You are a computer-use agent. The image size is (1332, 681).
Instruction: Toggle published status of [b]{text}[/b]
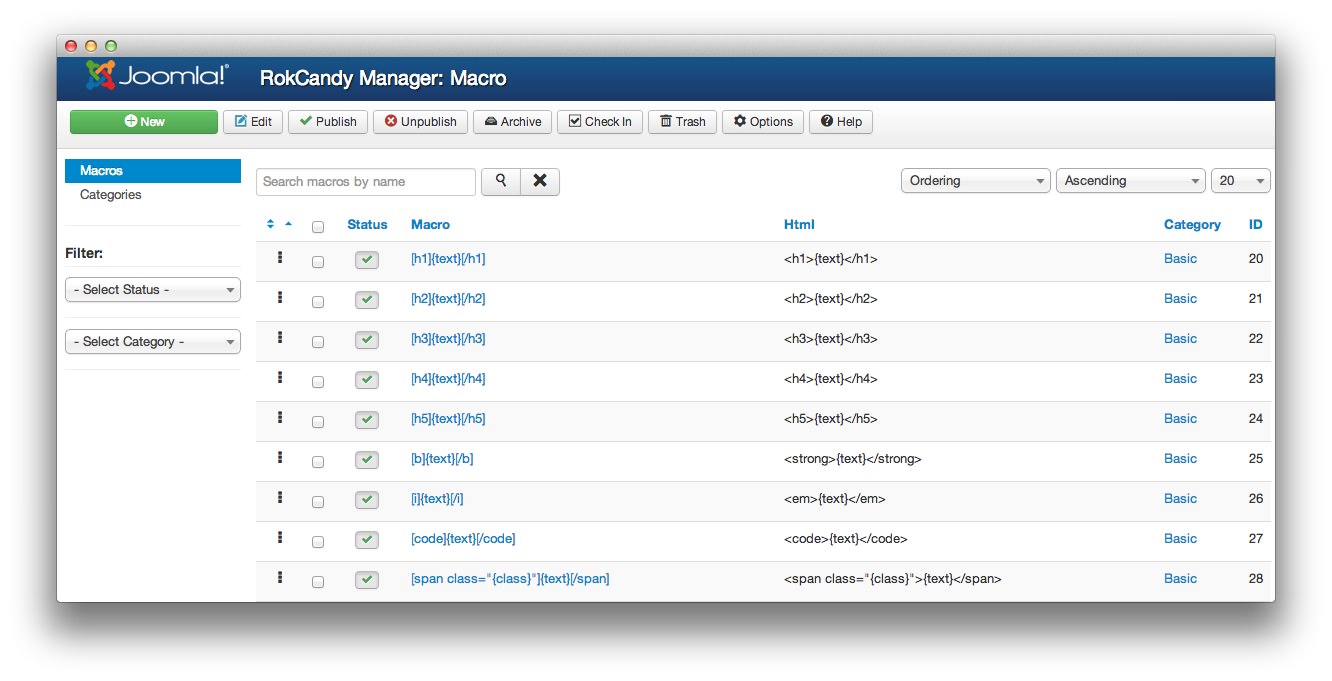point(367,460)
